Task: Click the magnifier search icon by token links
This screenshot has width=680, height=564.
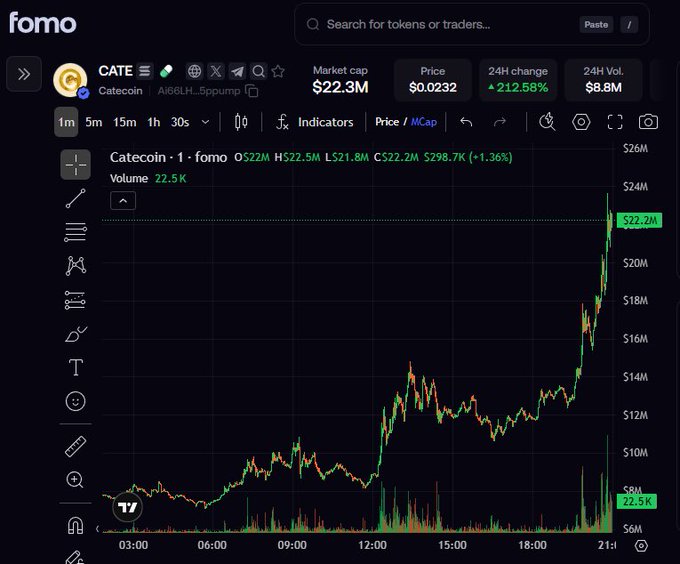Action: click(258, 71)
